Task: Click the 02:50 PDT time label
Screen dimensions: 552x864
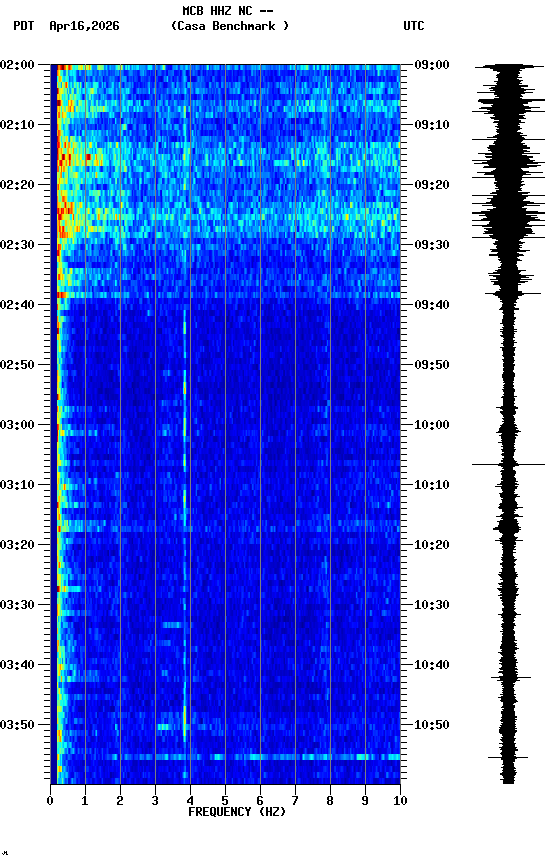Action: [17, 365]
